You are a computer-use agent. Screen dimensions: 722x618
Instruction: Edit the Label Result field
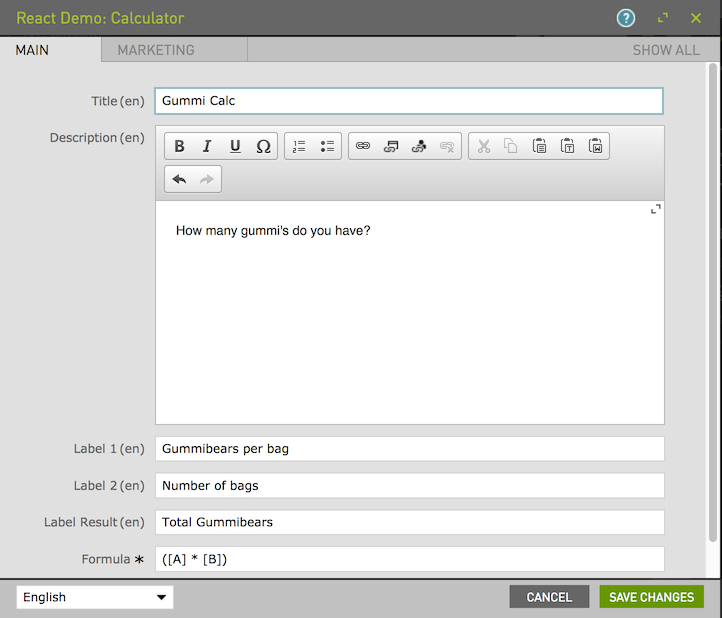pyautogui.click(x=410, y=522)
